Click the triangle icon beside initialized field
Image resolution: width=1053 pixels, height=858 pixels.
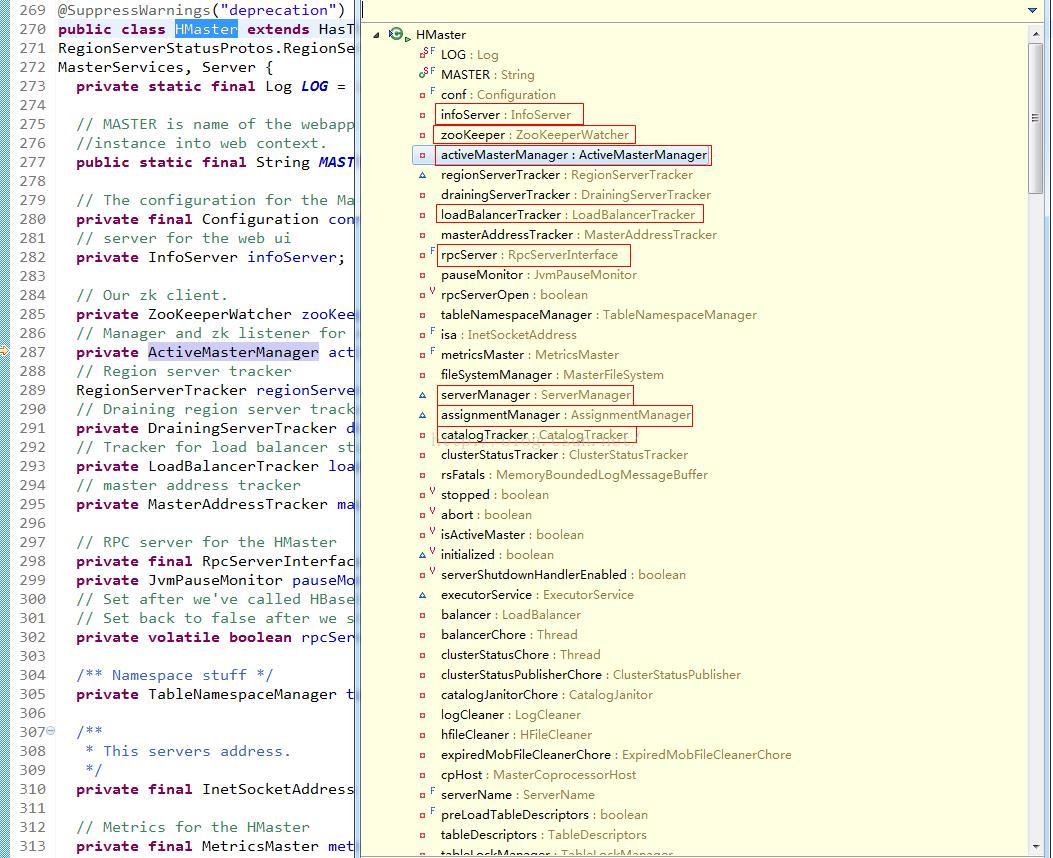click(x=426, y=554)
